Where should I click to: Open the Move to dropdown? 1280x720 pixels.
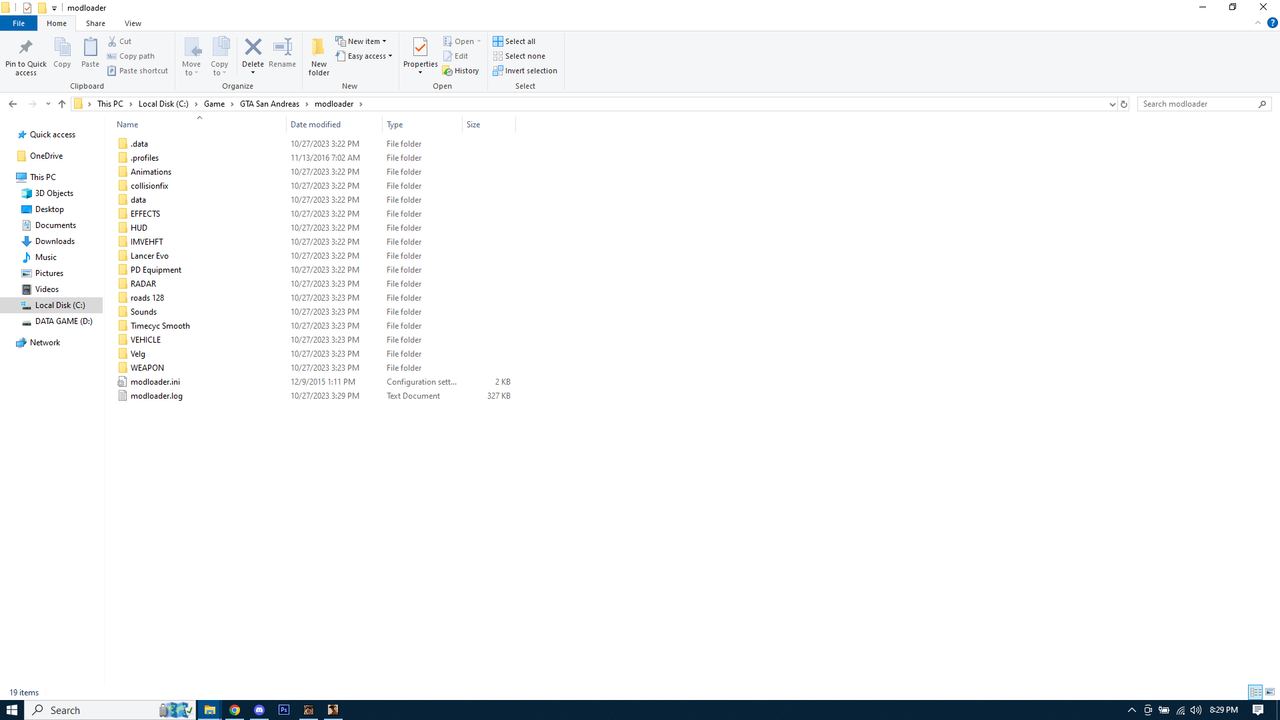(x=191, y=57)
